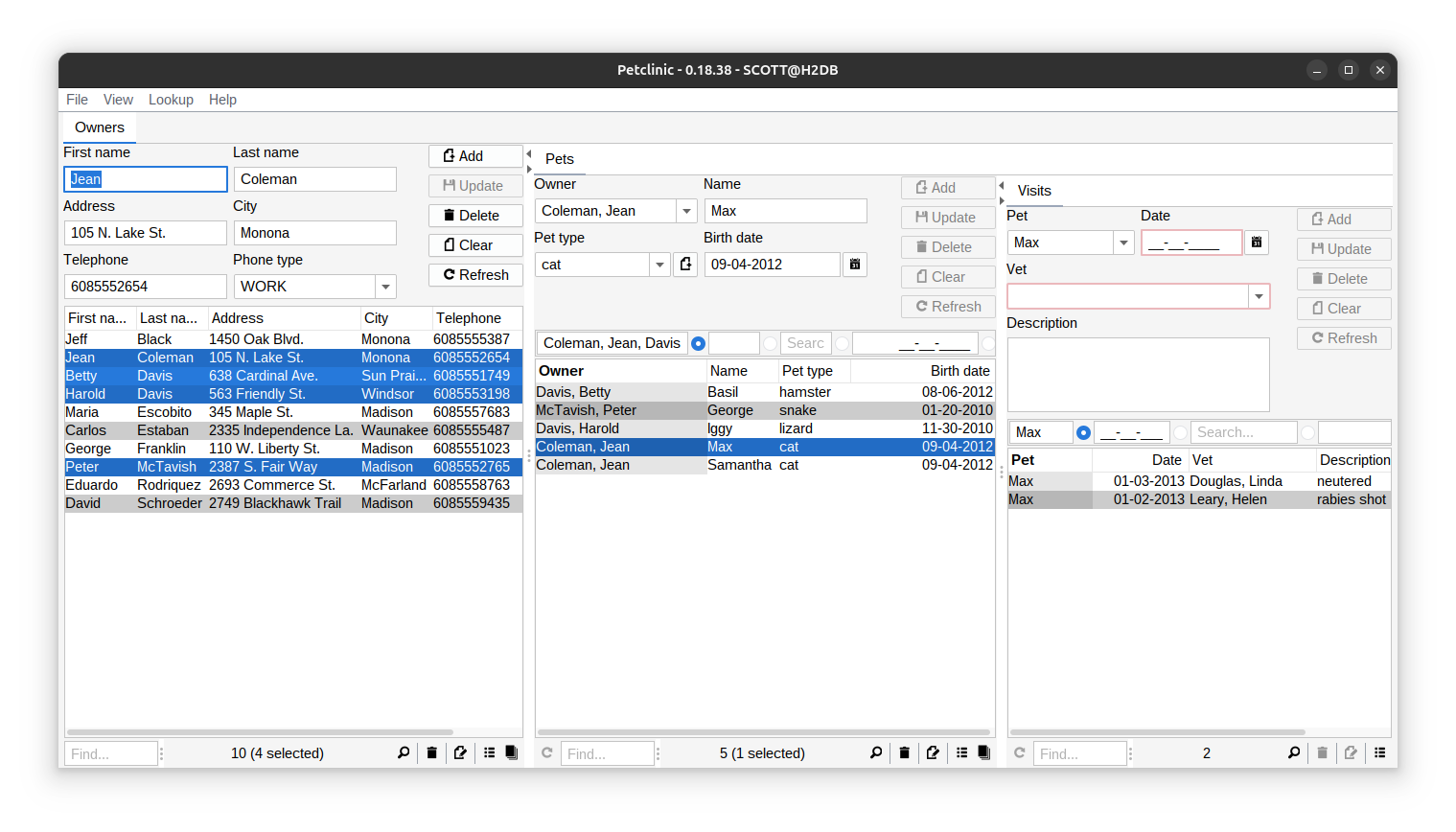The height and width of the screenshot is (832, 1456).
Task: Open the Visits Pet dropdown showing Max
Action: [1124, 243]
